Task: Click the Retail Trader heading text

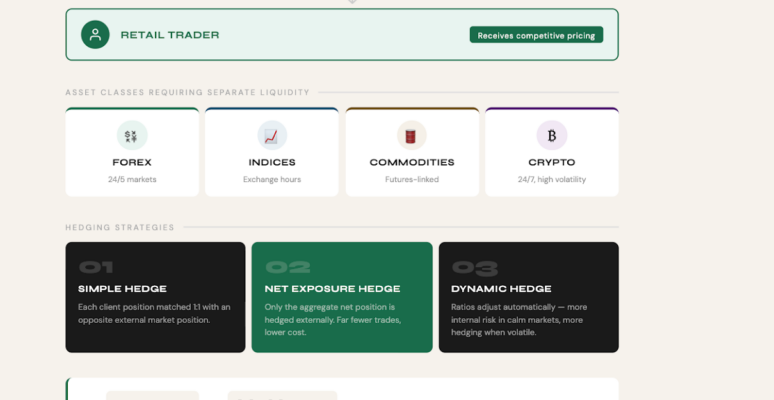Action: click(x=170, y=35)
